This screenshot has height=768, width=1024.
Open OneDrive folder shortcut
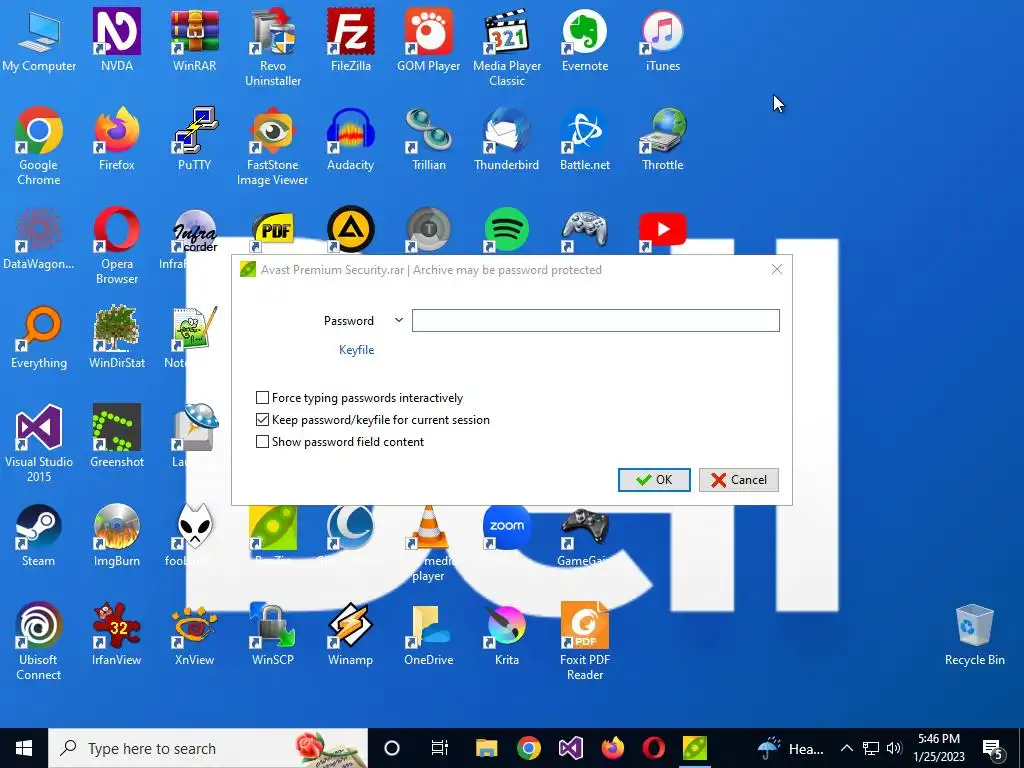(428, 634)
